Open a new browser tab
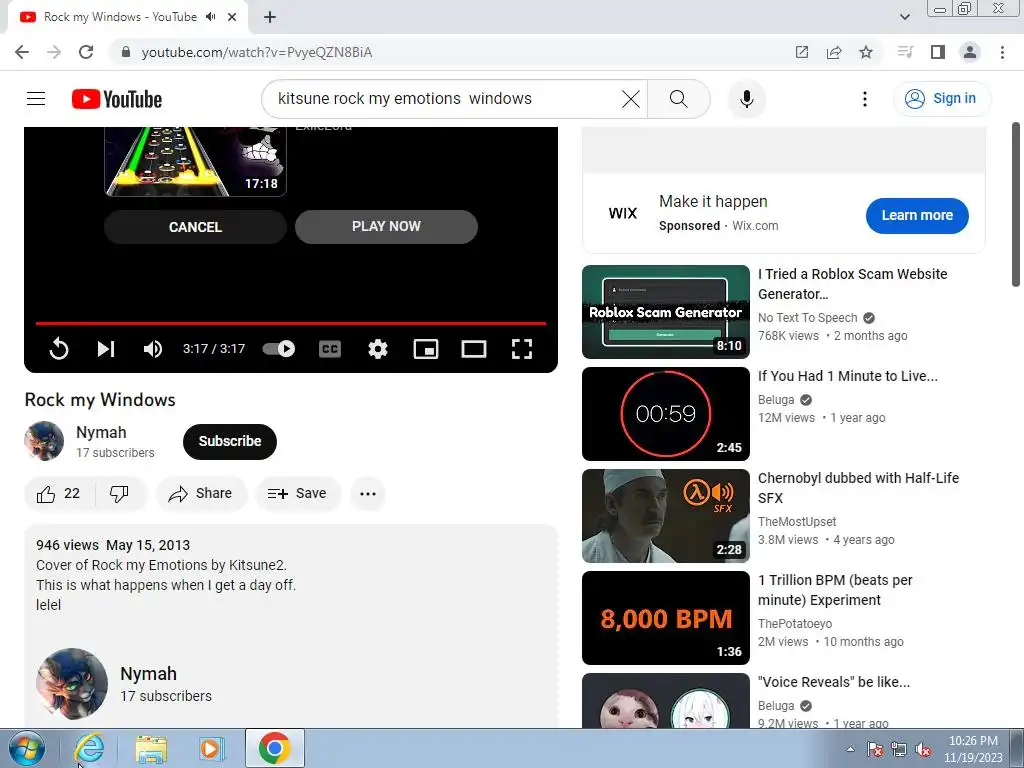The height and width of the screenshot is (768, 1024). pyautogui.click(x=270, y=17)
